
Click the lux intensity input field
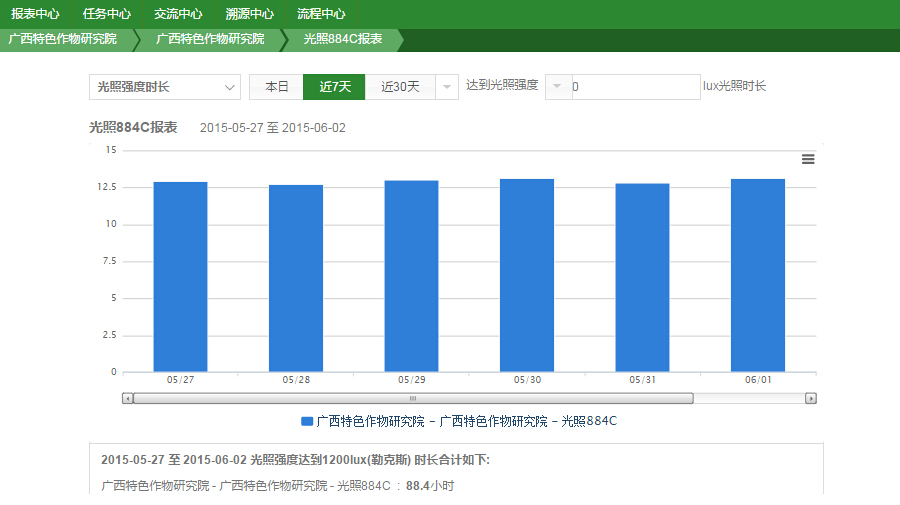click(x=635, y=87)
